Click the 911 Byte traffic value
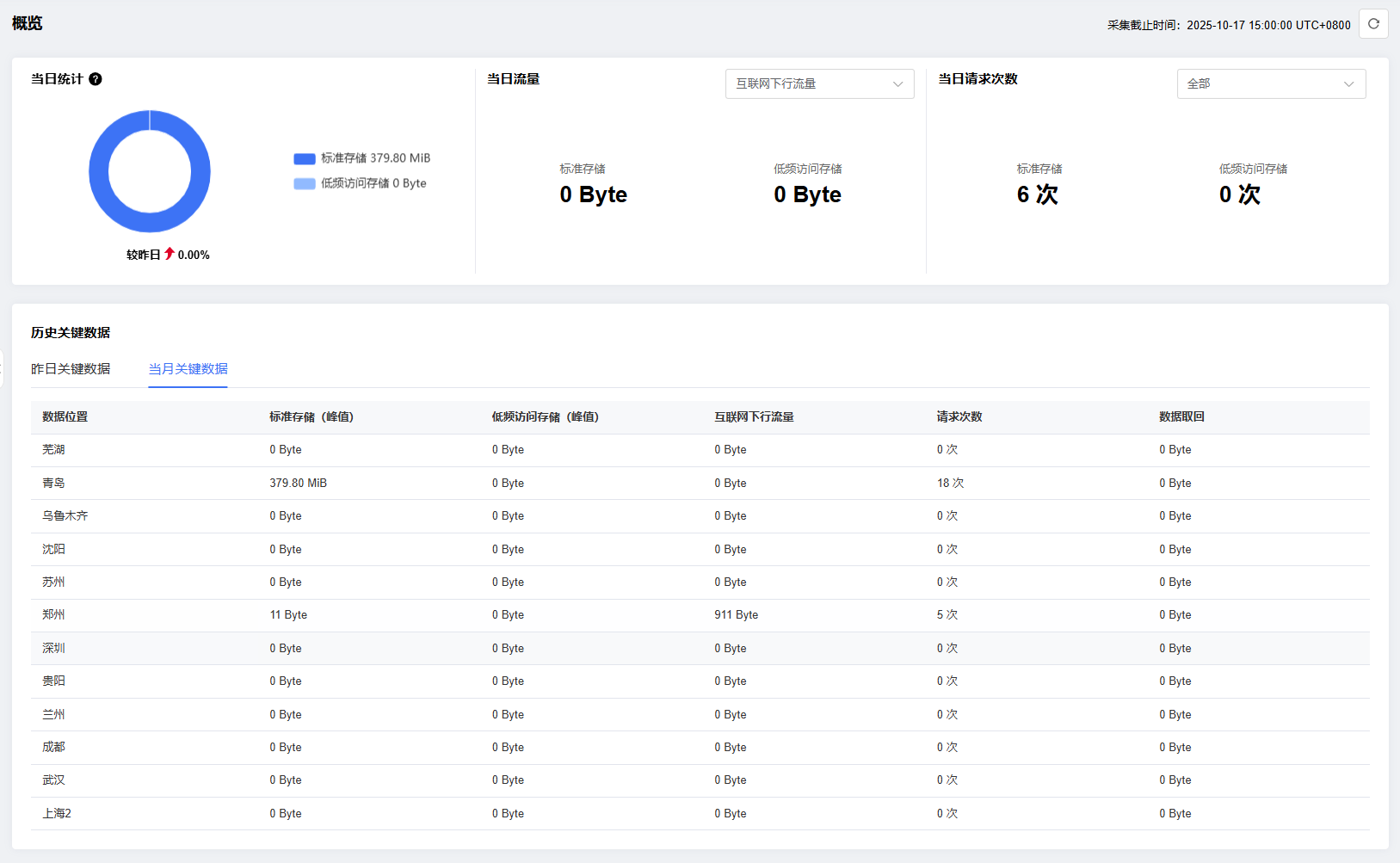1400x863 pixels. pyautogui.click(x=736, y=615)
